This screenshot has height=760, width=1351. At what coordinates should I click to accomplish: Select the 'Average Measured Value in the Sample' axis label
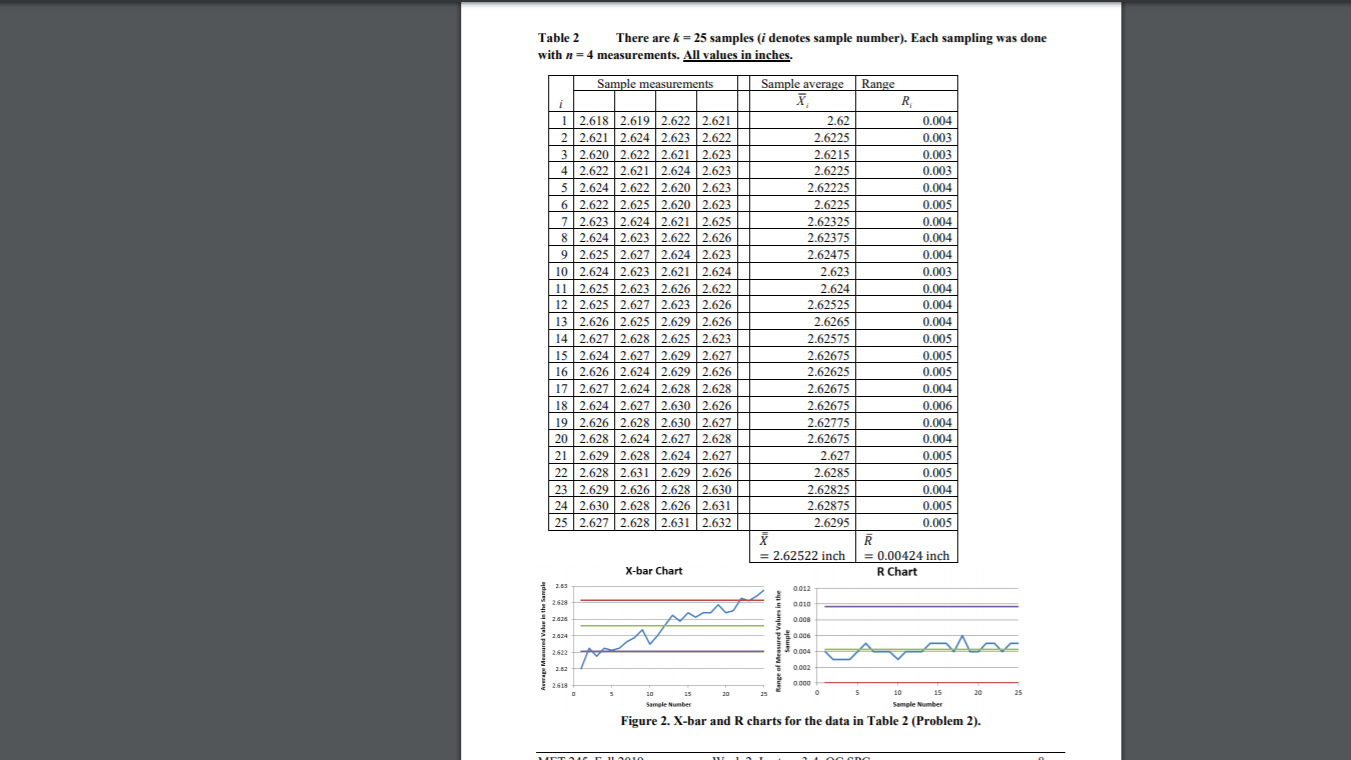[x=544, y=635]
